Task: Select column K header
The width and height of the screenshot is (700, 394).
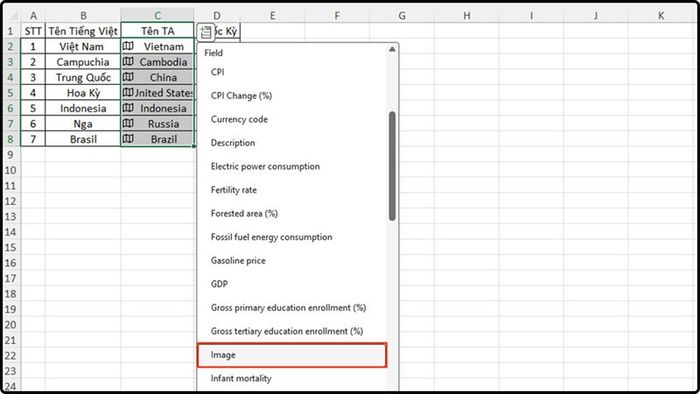Action: [661, 16]
